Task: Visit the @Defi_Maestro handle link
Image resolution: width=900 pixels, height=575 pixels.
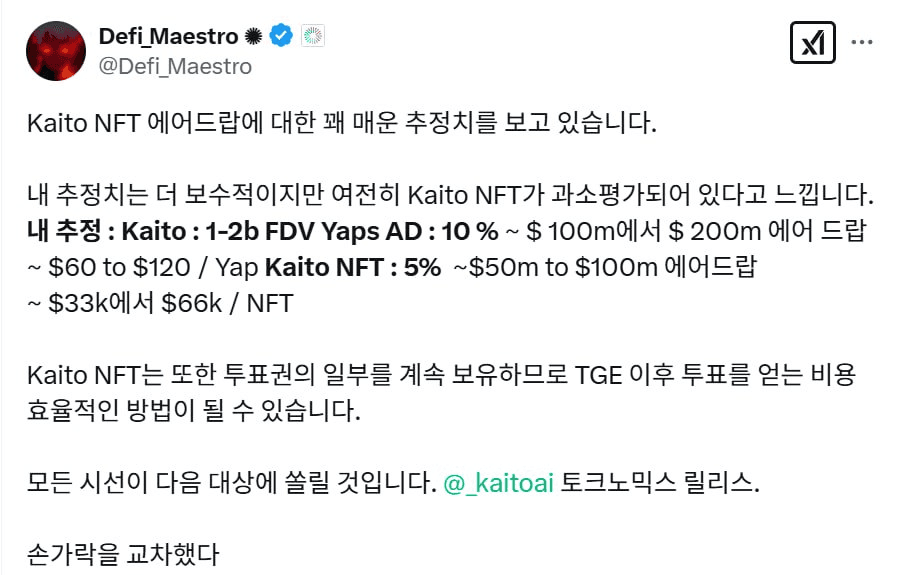Action: (x=175, y=67)
